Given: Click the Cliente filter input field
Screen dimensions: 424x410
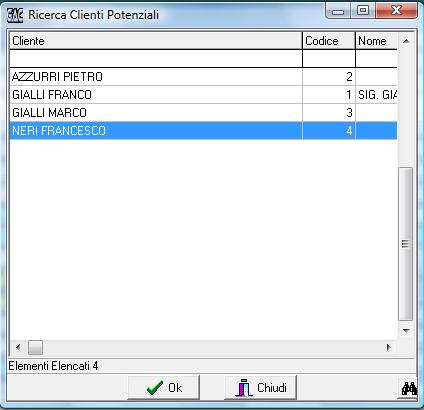Looking at the screenshot, I should click(x=156, y=59).
